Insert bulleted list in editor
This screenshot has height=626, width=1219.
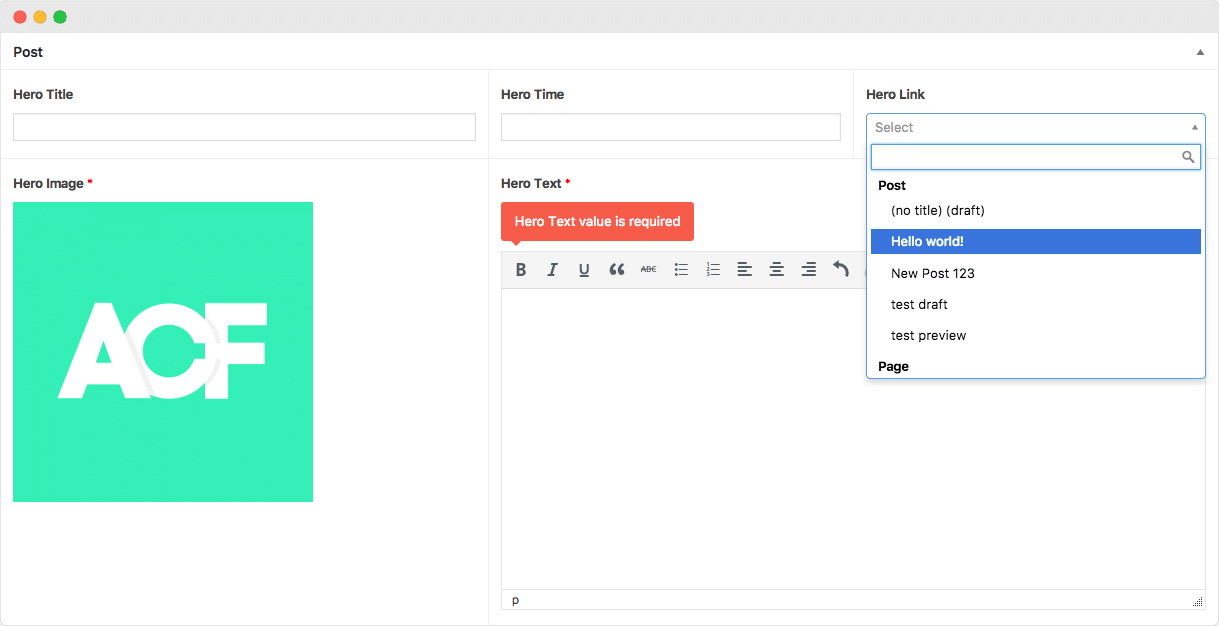coord(681,269)
